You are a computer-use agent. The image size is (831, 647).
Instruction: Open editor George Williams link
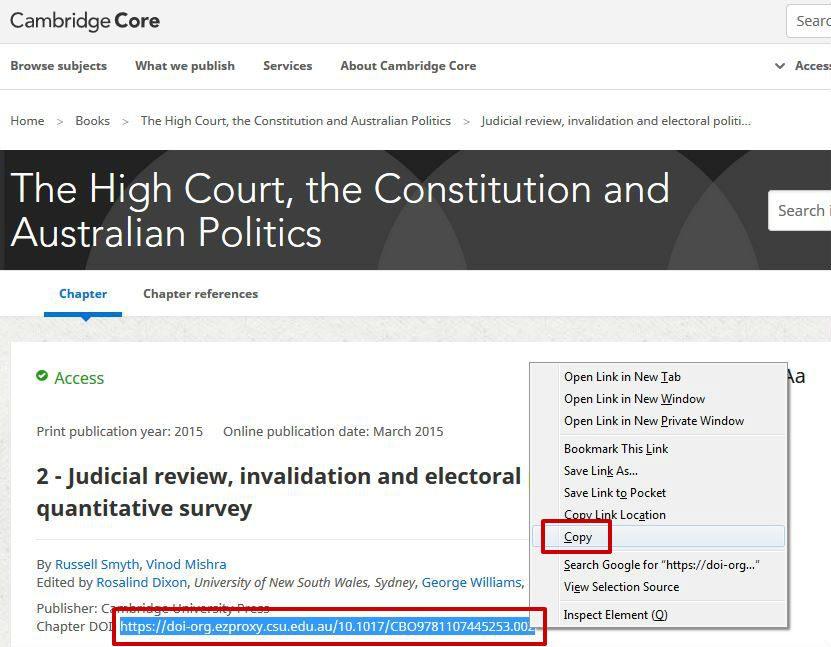coord(472,582)
